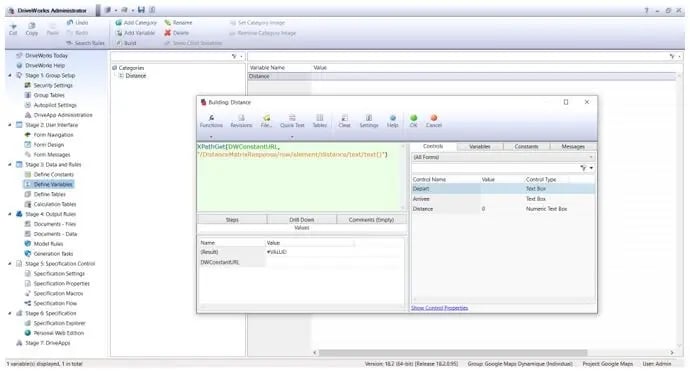The image size is (690, 375).
Task: Collapse Stage 2 User Interface
Action: click(x=10, y=125)
